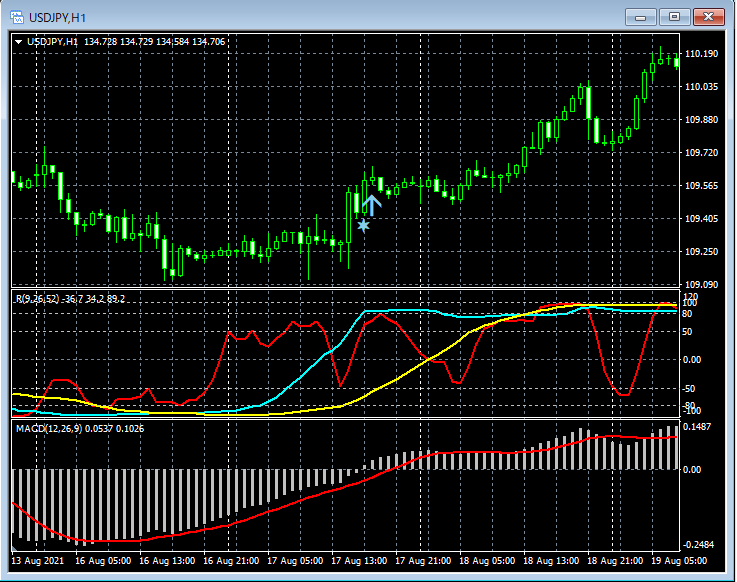Screen dimensions: 737x582
Task: Click the 16 Aug 05:00 time label
Action: point(103,561)
